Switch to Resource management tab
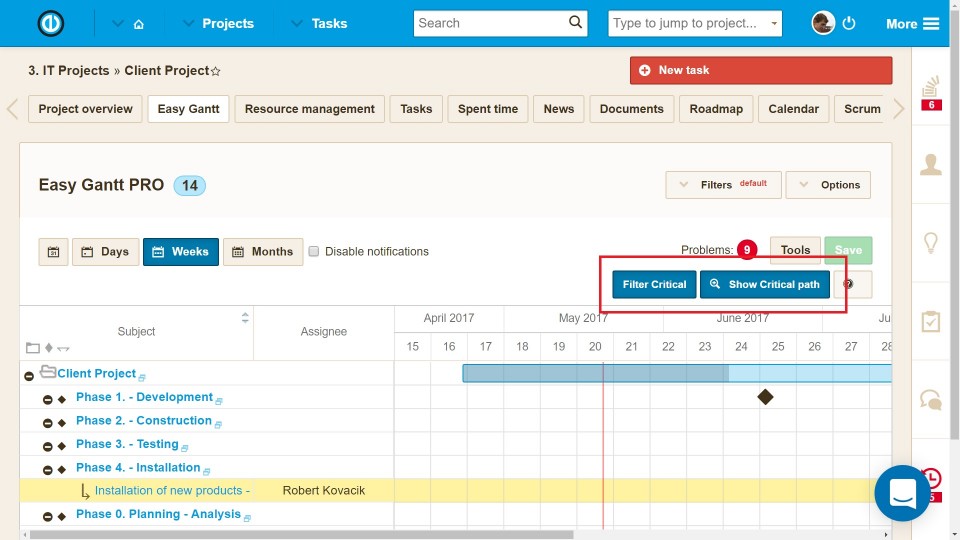 click(310, 109)
